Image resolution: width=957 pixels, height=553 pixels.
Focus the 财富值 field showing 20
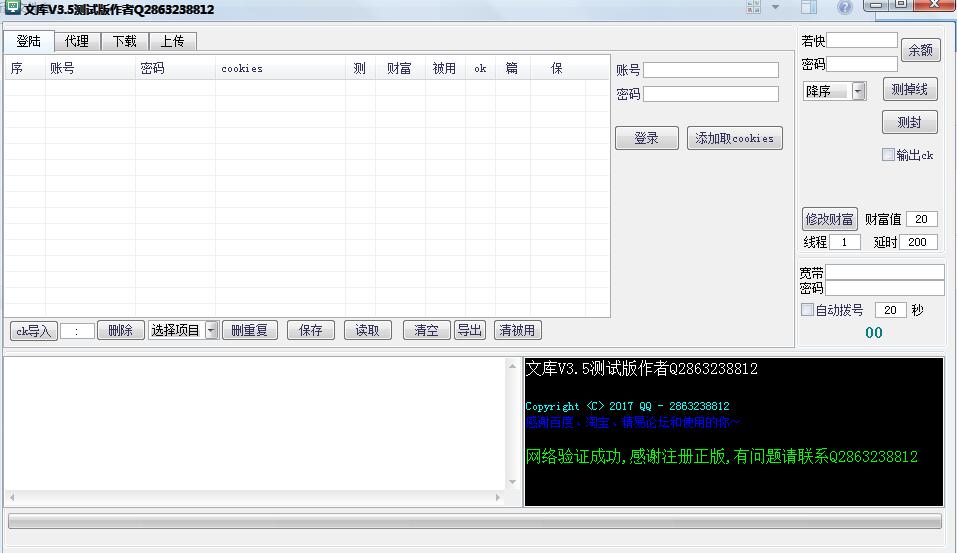922,219
